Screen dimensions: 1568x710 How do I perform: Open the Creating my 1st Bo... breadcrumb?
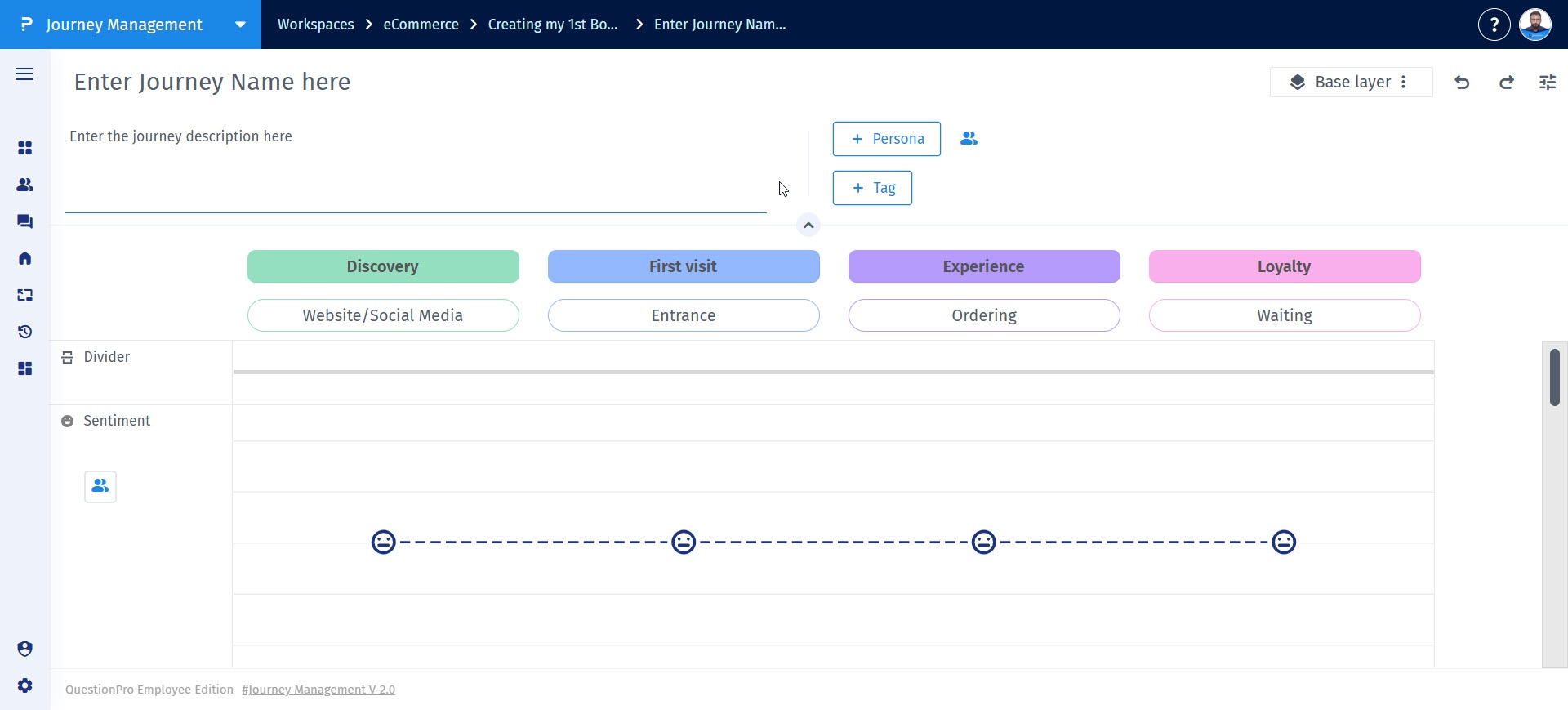553,25
